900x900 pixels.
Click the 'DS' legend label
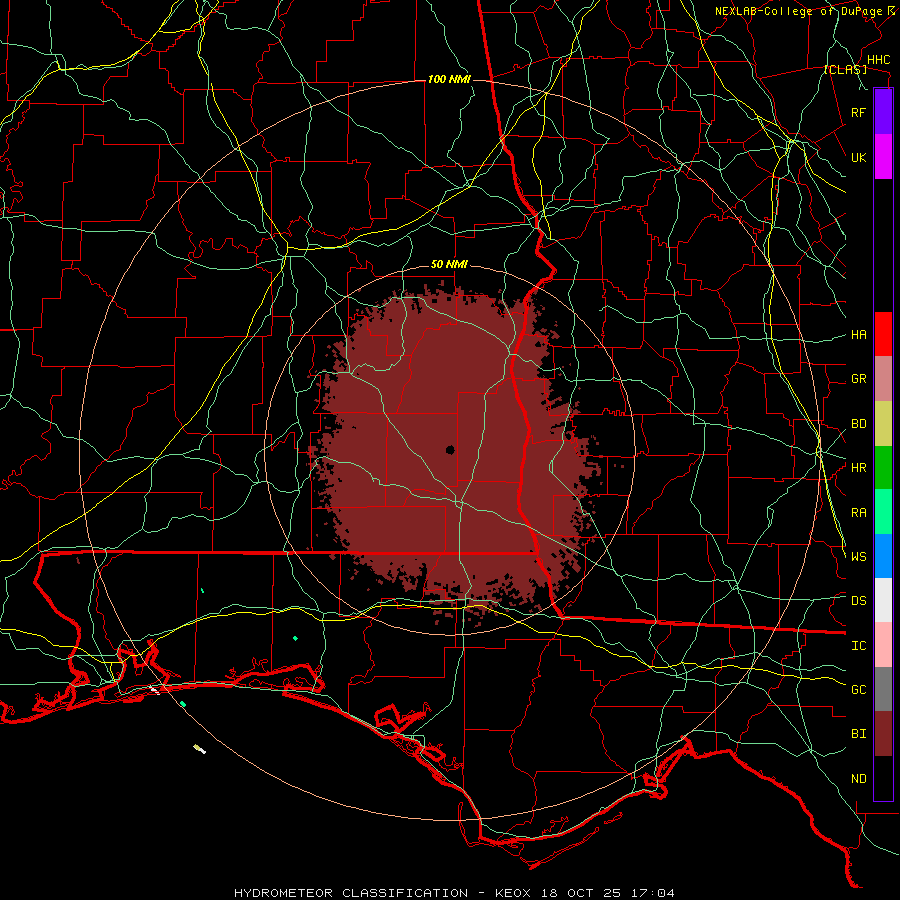click(859, 601)
